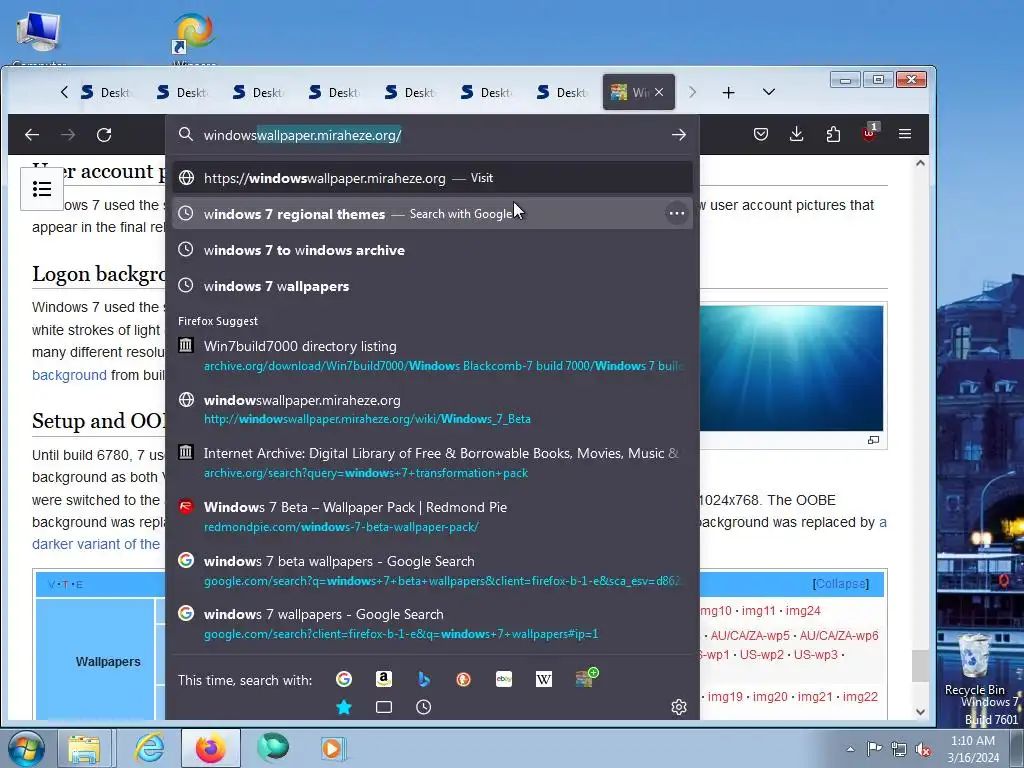The image size is (1024, 768).
Task: Click the uBlock Origin shield icon
Action: (869, 133)
